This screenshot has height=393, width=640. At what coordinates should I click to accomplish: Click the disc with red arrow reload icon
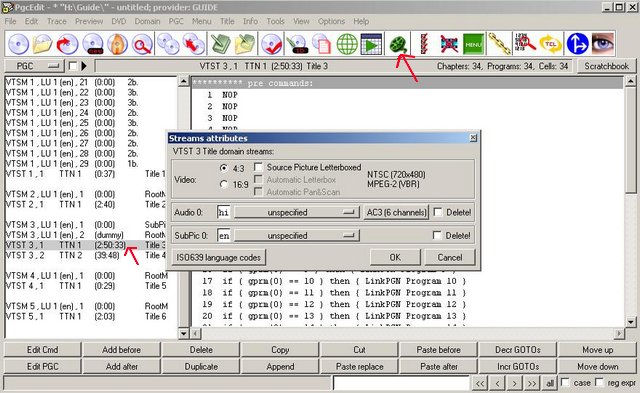tap(67, 44)
